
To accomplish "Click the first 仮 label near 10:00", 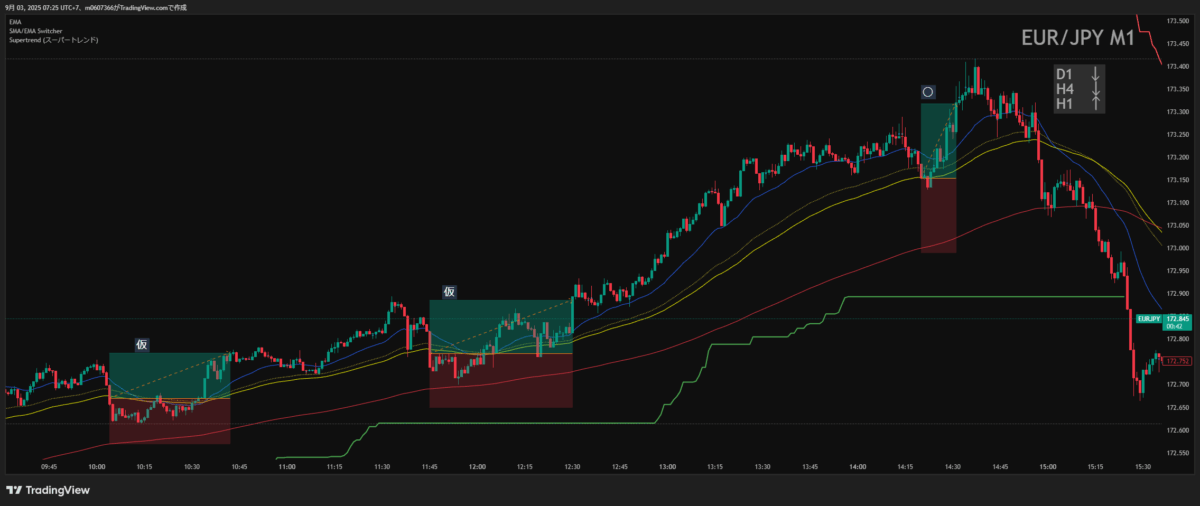I will [x=142, y=344].
